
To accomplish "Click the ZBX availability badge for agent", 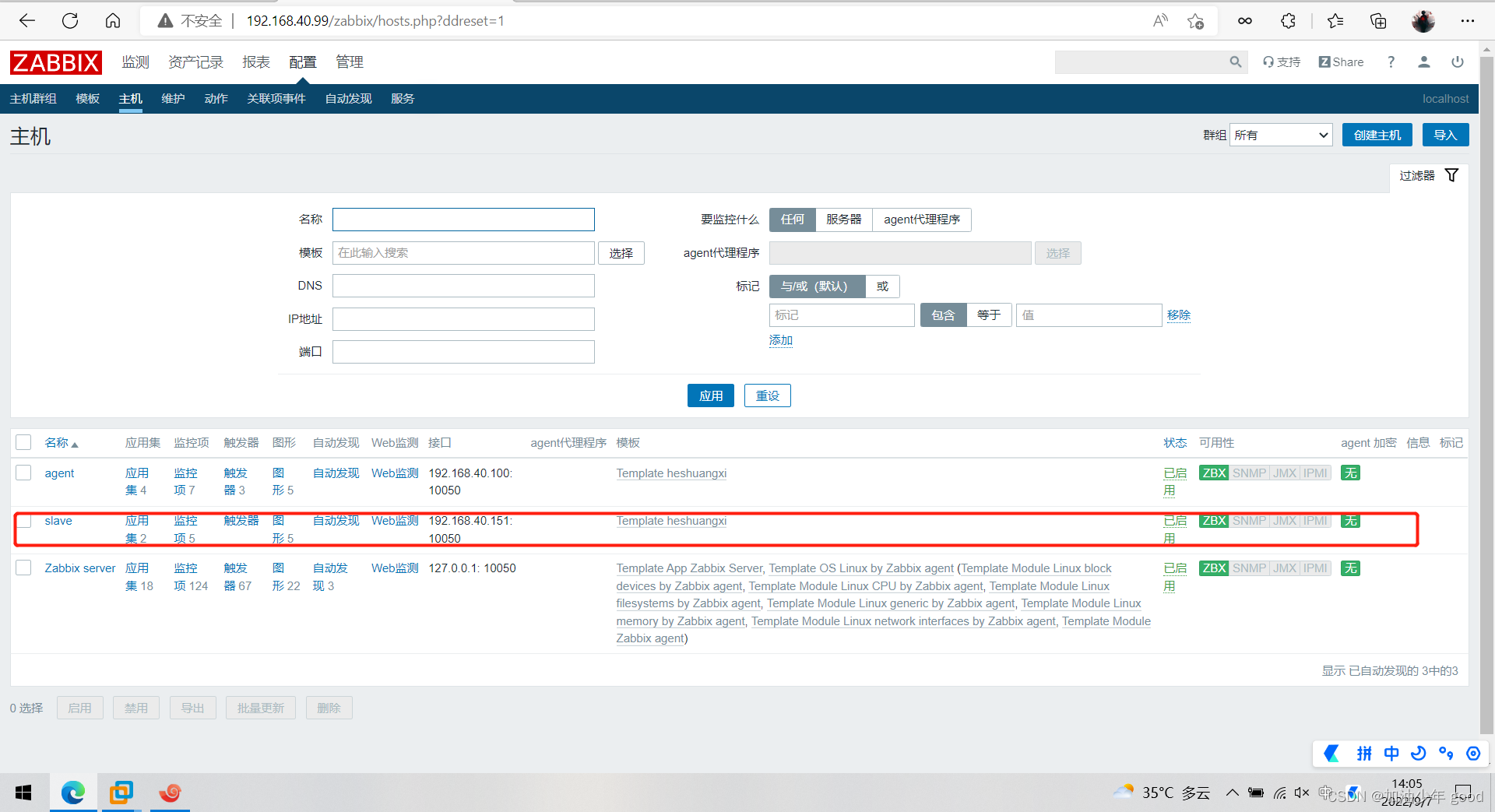I will (x=1214, y=473).
